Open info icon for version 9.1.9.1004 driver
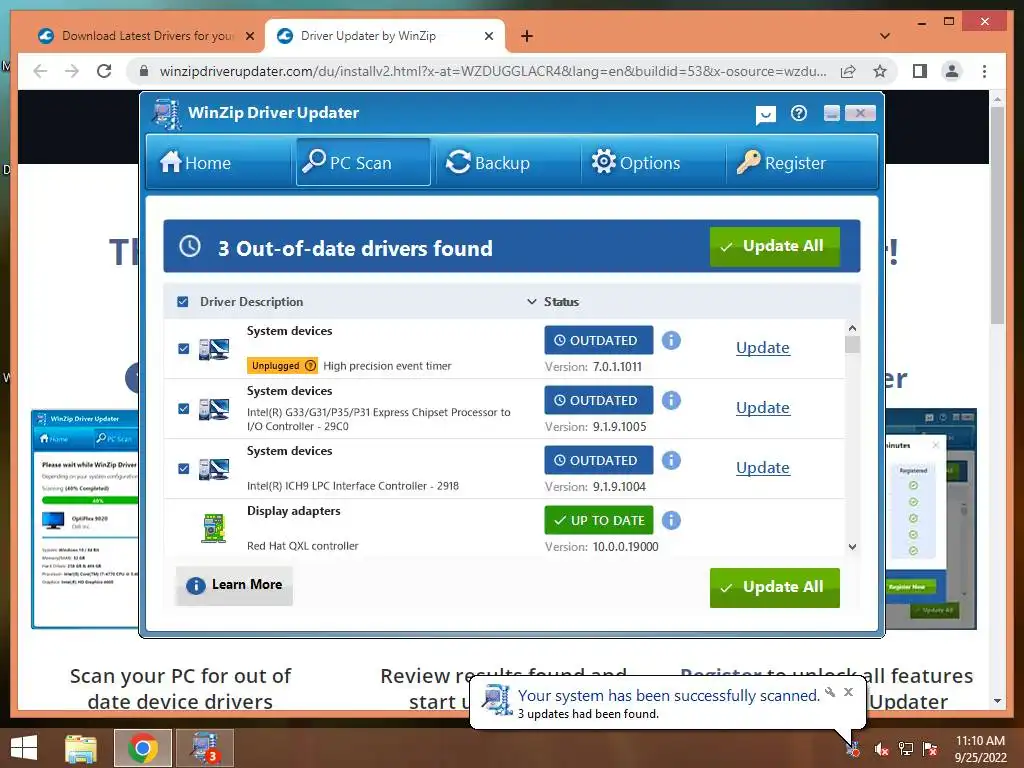Image resolution: width=1024 pixels, height=768 pixels. (x=671, y=460)
